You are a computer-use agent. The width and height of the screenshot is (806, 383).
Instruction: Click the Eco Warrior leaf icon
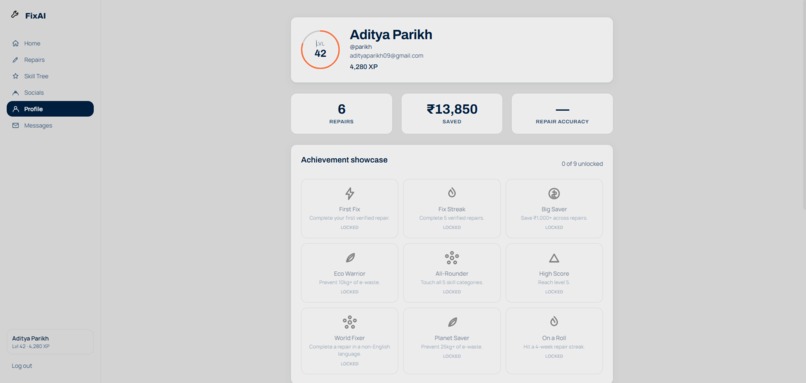click(x=350, y=258)
